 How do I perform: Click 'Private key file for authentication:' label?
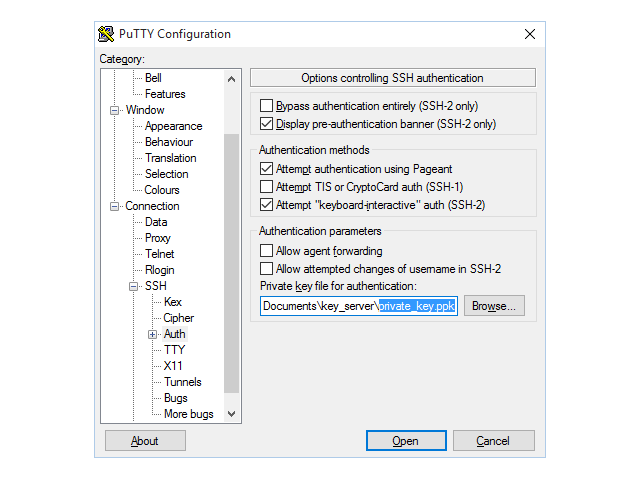tap(338, 286)
